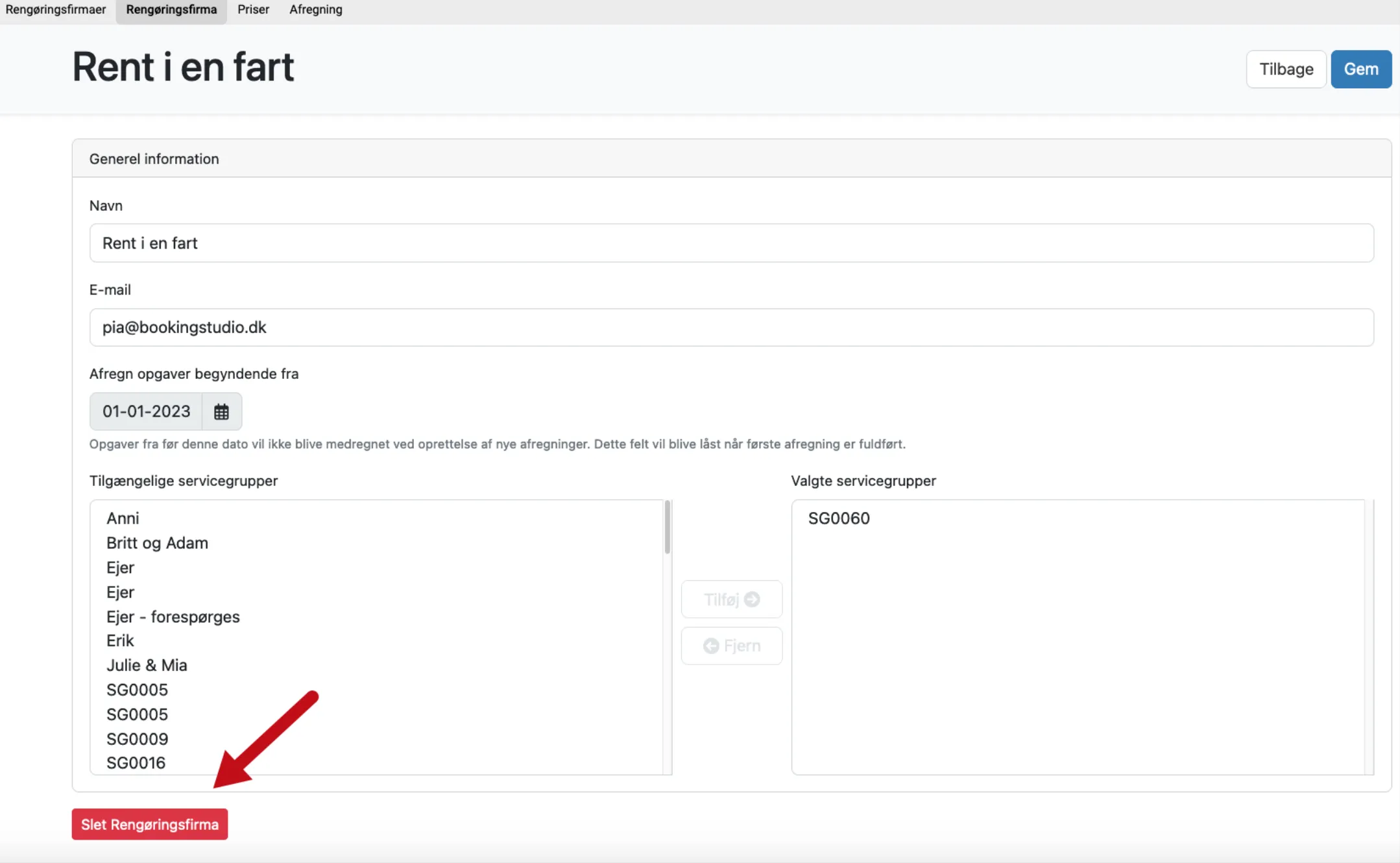Switch to the Priser tab

[x=253, y=10]
